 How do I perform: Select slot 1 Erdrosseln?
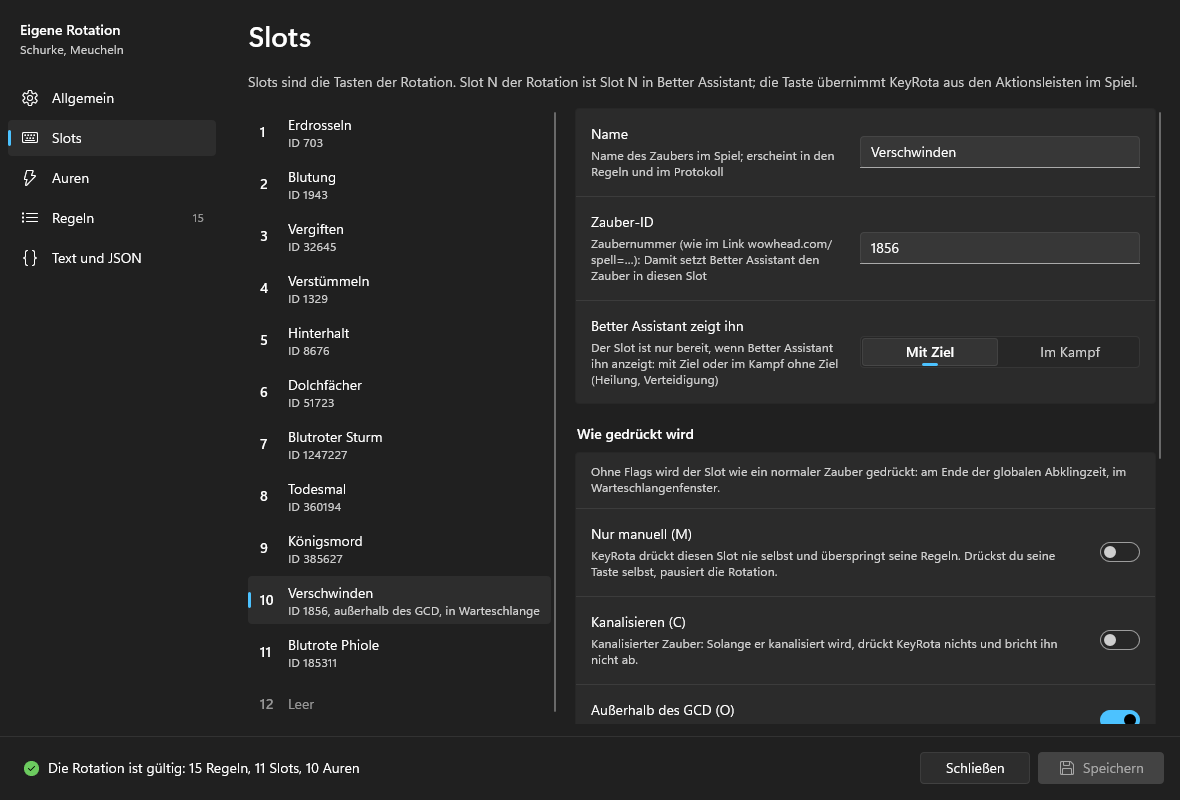[399, 133]
